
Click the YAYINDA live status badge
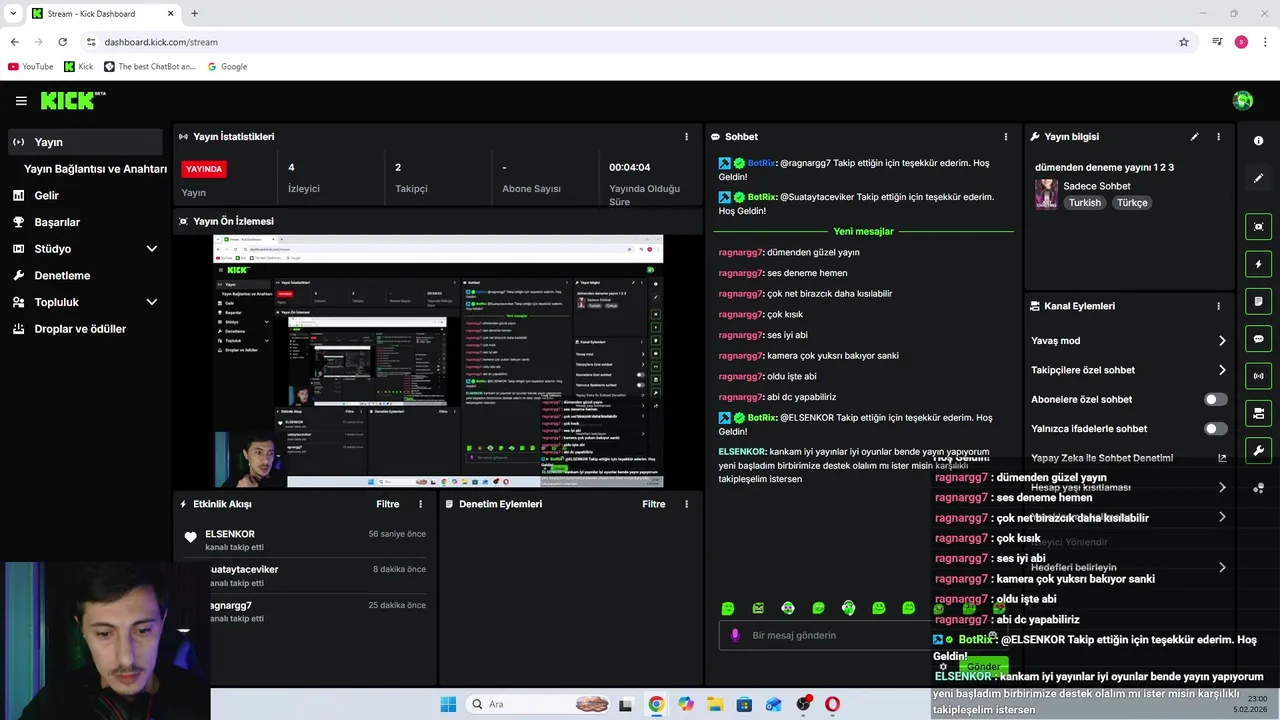[203, 169]
